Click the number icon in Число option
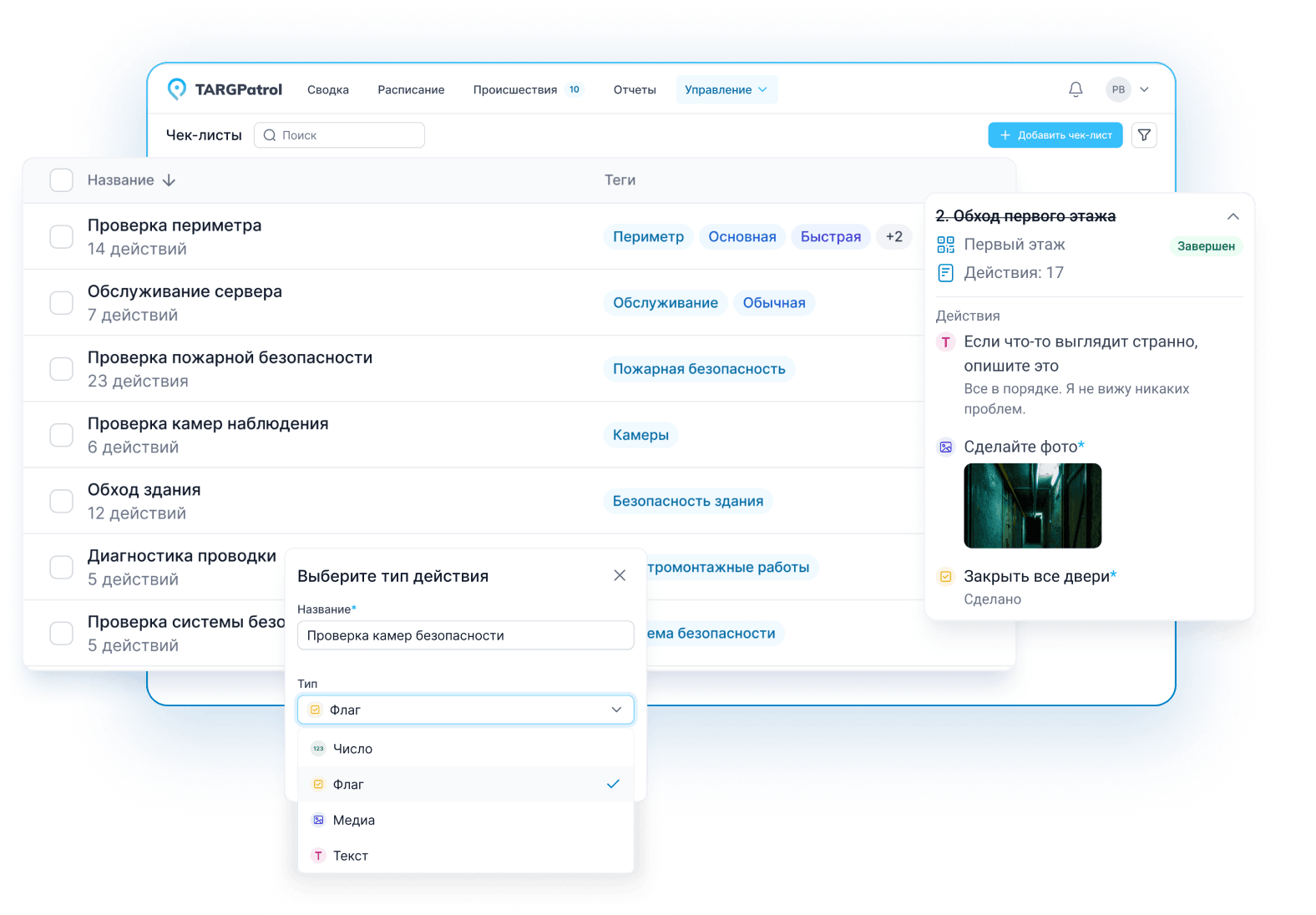The width and height of the screenshot is (1316, 915). click(x=318, y=749)
